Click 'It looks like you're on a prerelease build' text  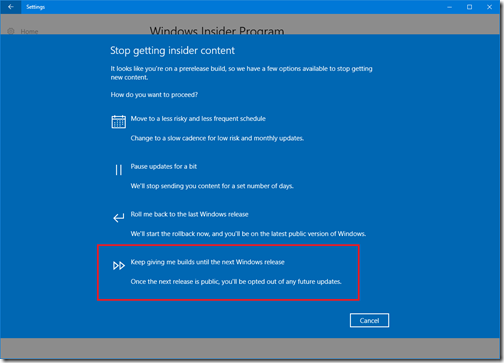pyautogui.click(x=241, y=73)
